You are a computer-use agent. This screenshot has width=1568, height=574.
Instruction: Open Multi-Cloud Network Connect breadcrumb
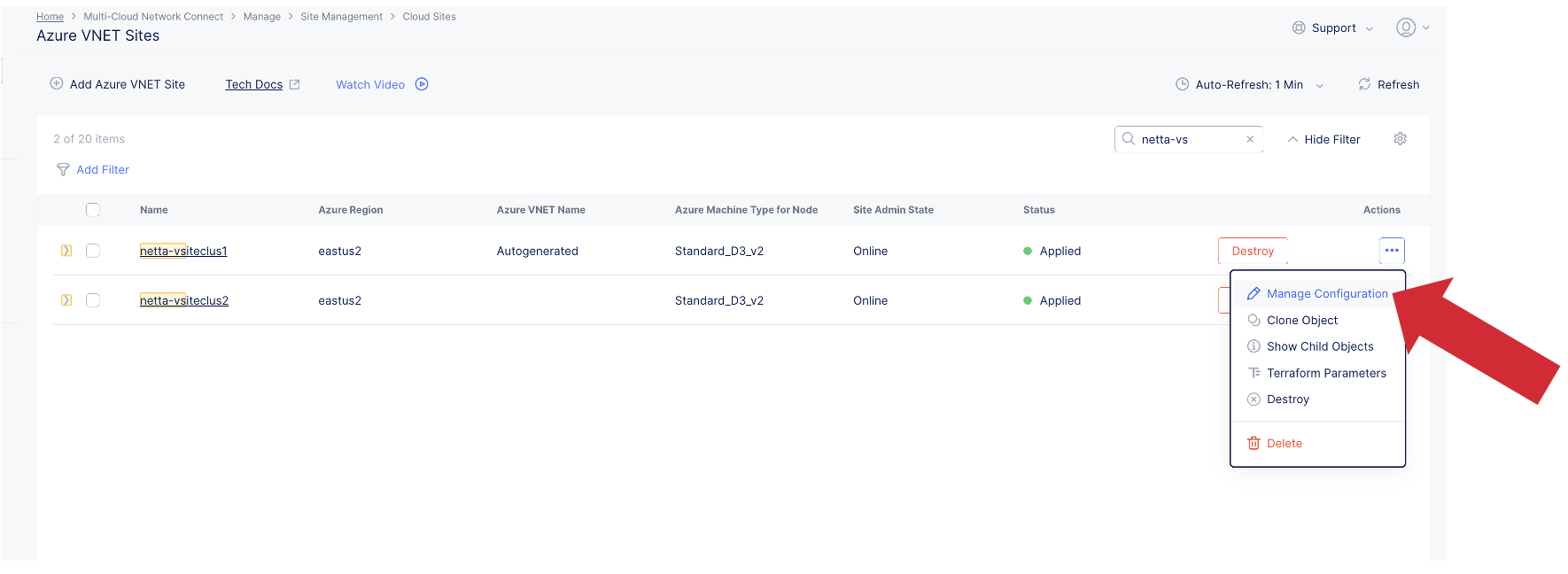pos(153,17)
